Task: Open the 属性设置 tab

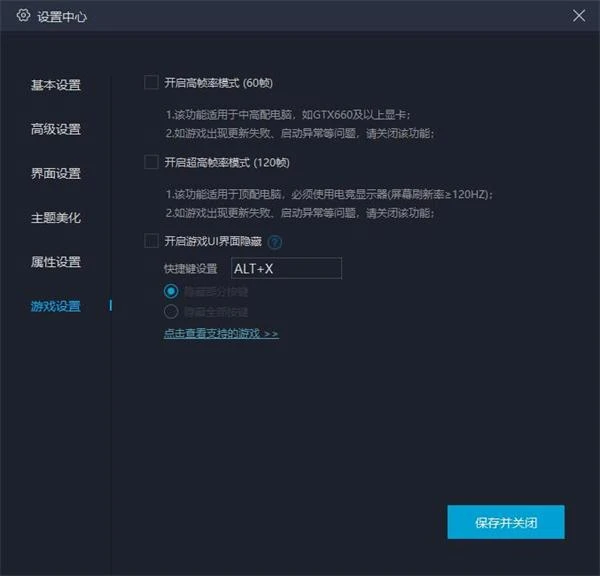Action: 56,262
